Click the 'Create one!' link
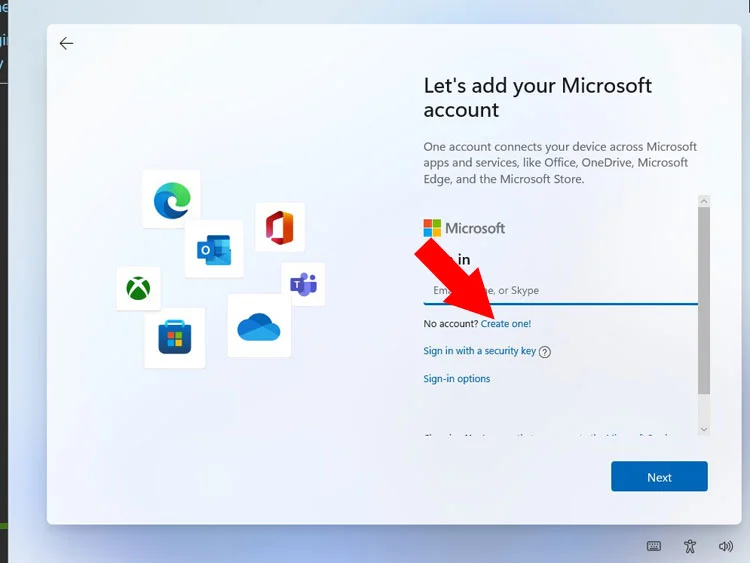The width and height of the screenshot is (750, 563). 506,324
